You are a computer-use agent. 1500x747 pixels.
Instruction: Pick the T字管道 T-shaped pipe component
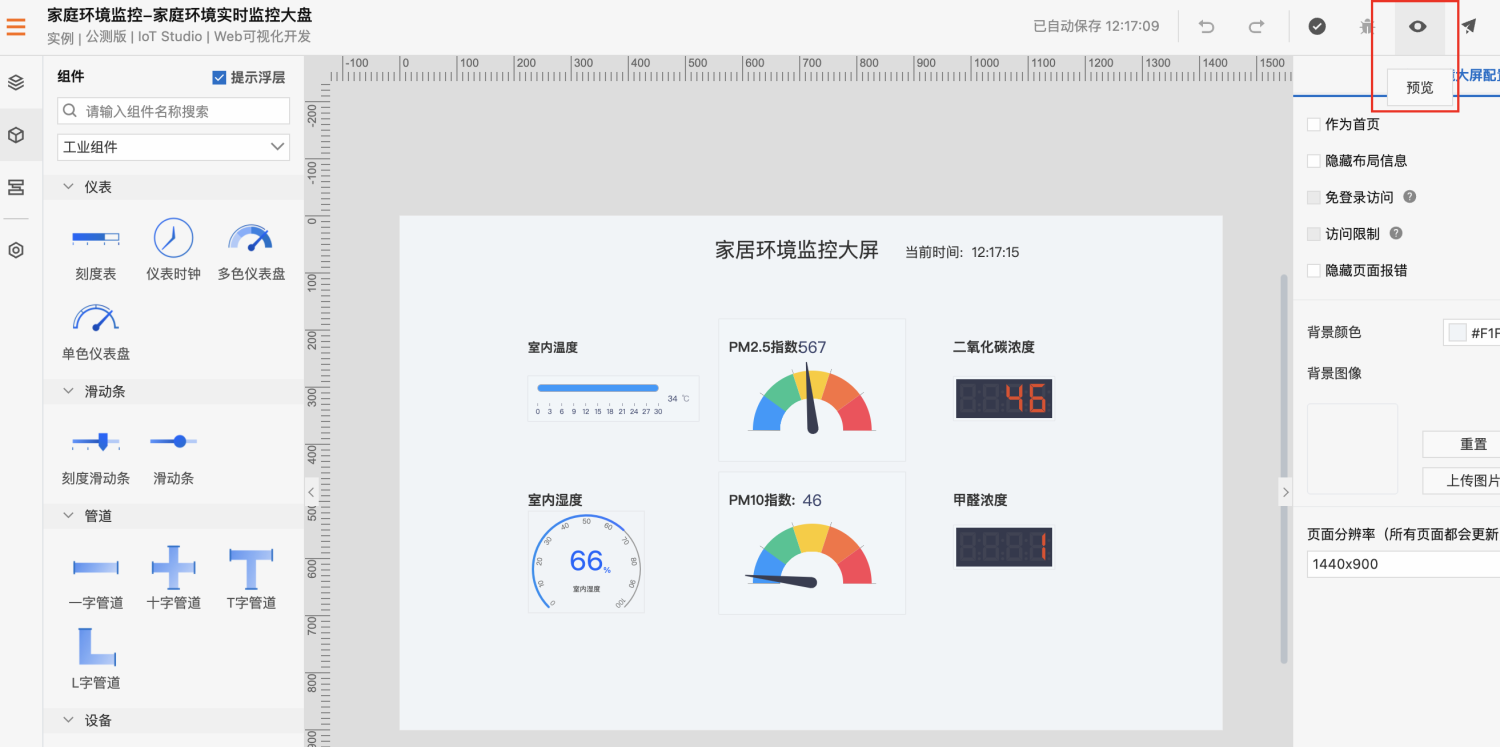click(251, 578)
